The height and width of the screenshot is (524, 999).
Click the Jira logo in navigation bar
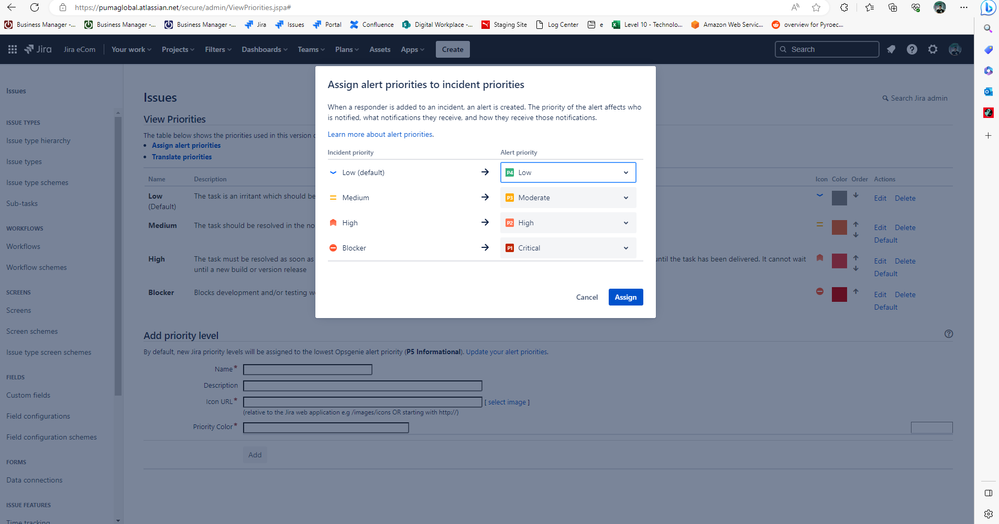tap(38, 49)
